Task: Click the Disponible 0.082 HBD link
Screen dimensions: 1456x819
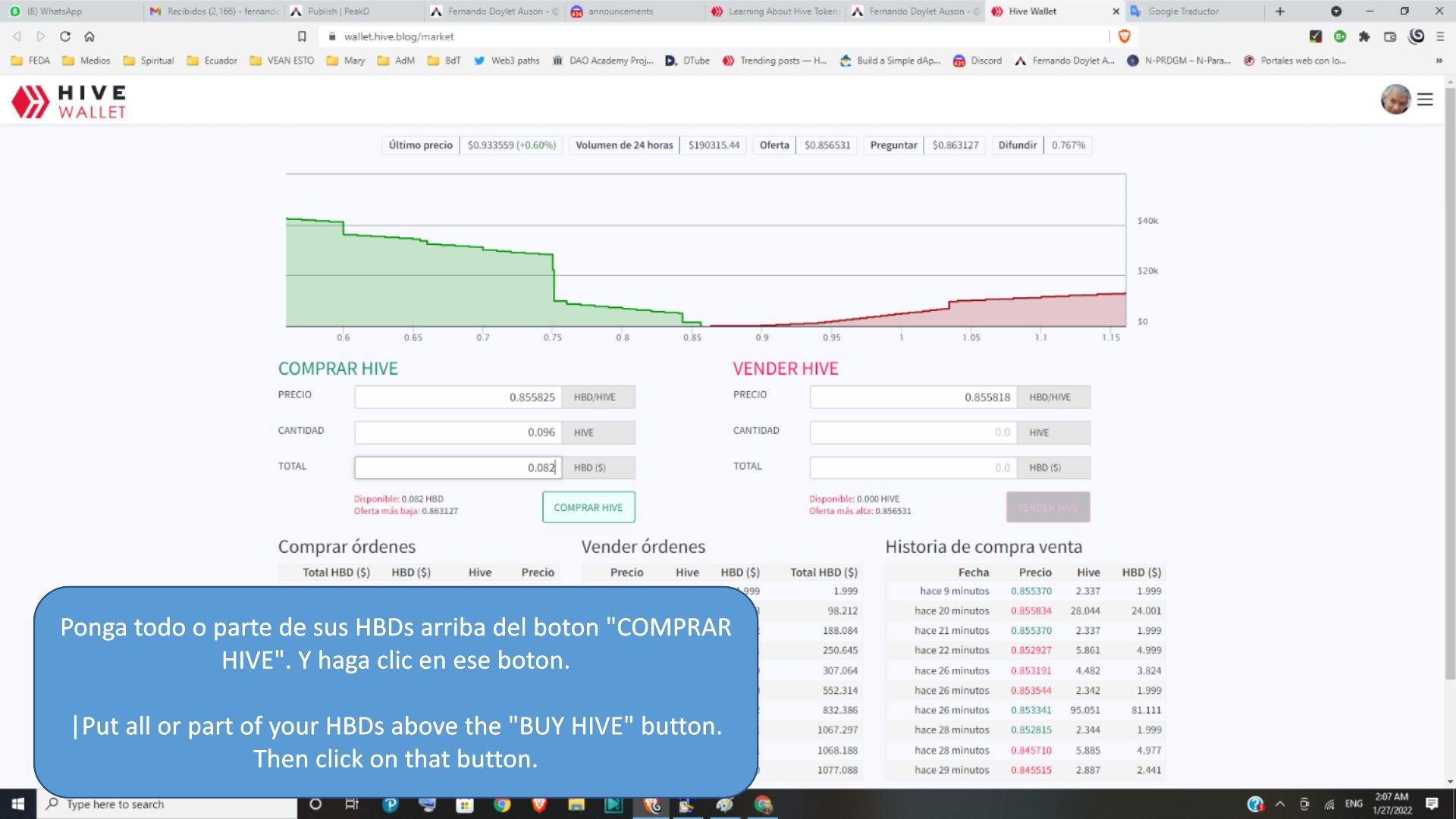Action: tap(399, 499)
